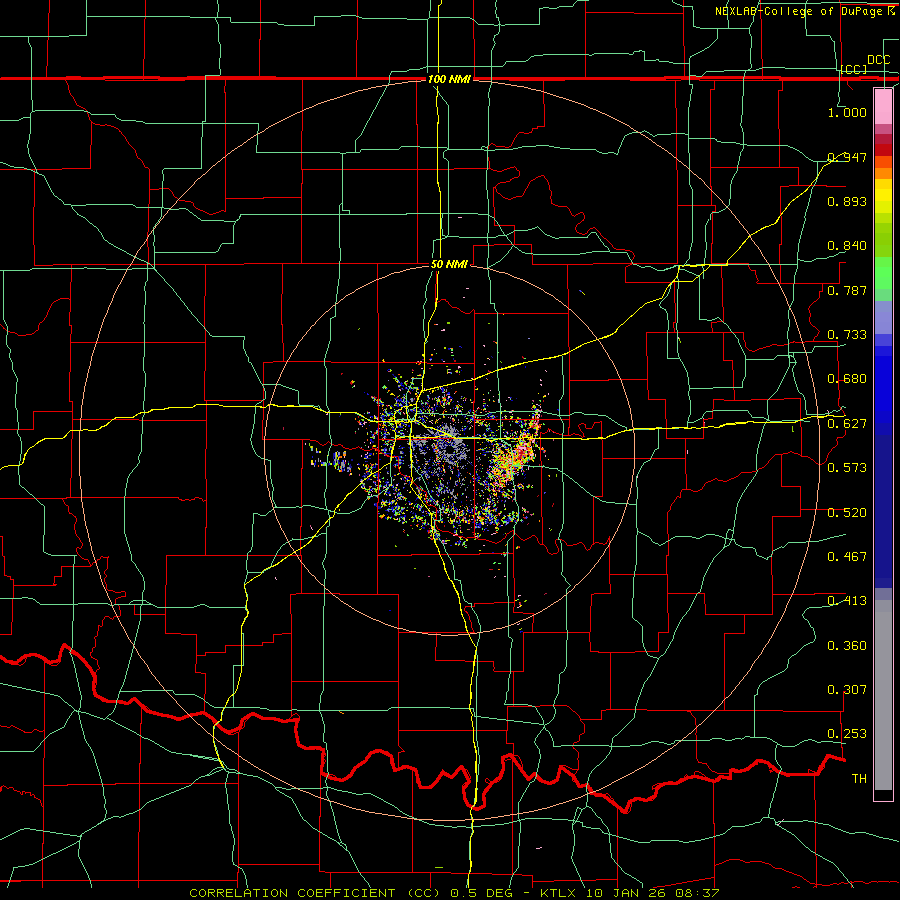900x900 pixels.
Task: Click the 0.893 scale value
Action: 847,201
